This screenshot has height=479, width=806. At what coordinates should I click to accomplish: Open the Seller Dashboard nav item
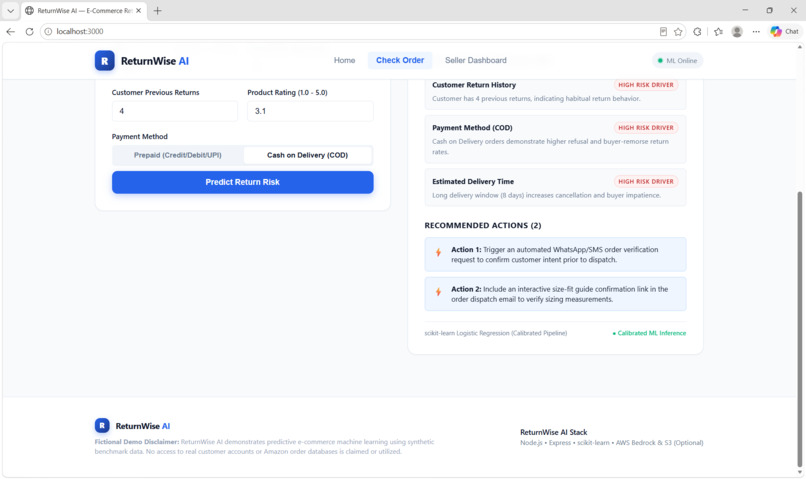click(475, 60)
